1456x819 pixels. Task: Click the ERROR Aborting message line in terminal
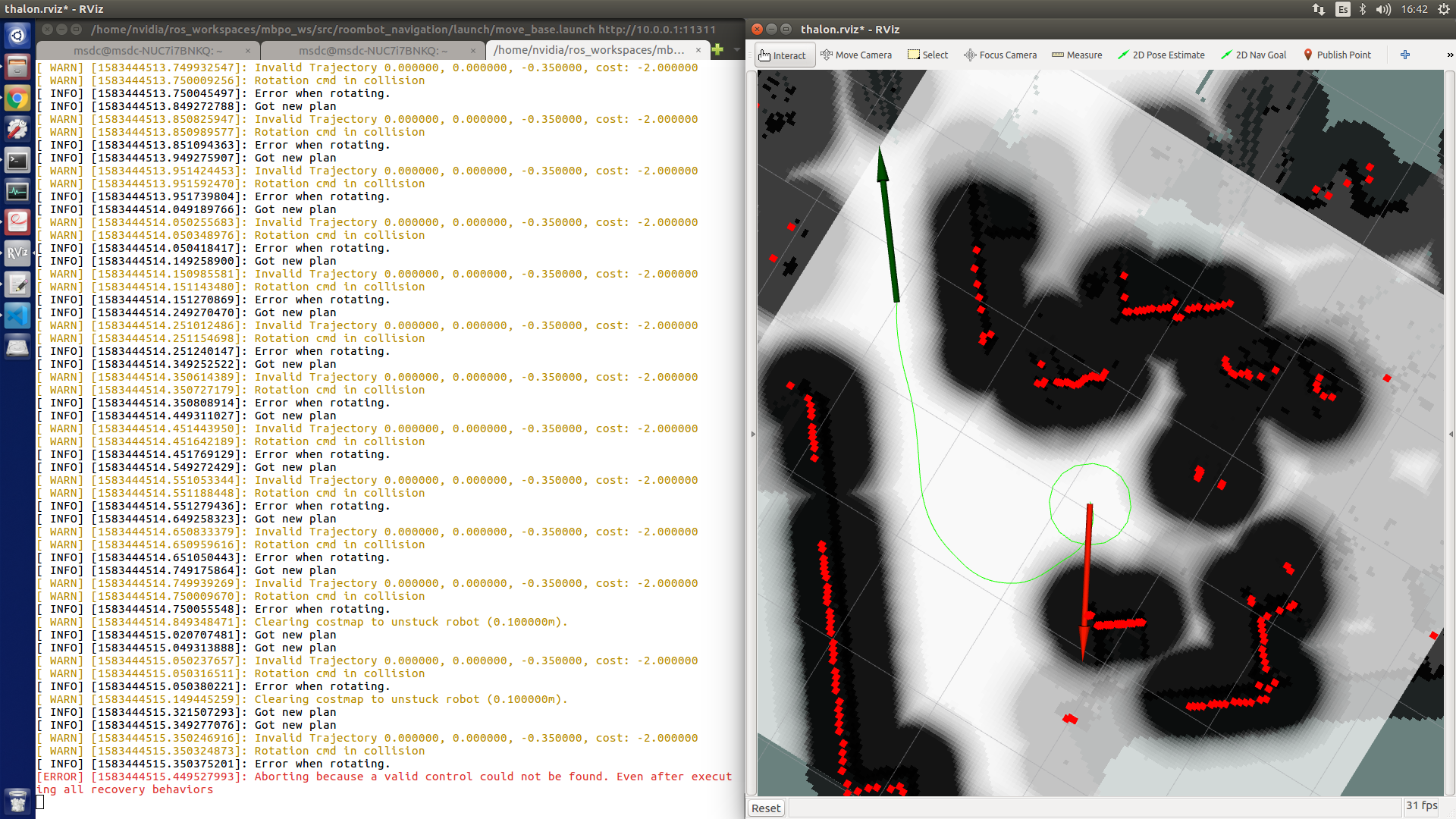384,783
